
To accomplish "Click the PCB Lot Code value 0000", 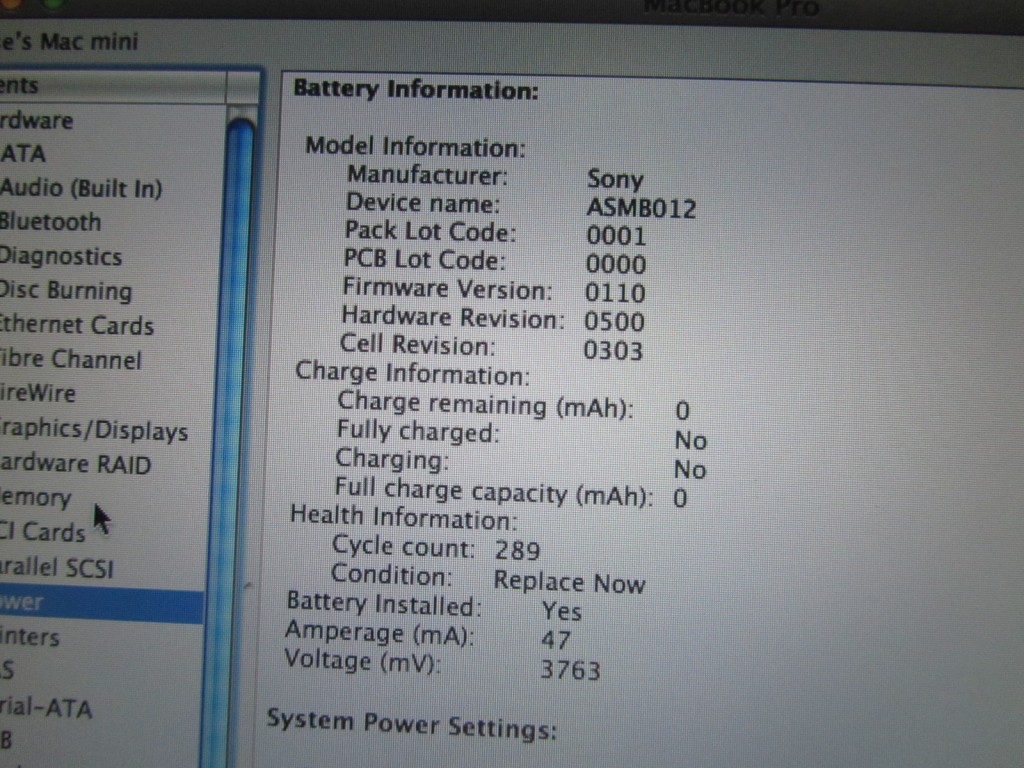I will pos(615,264).
